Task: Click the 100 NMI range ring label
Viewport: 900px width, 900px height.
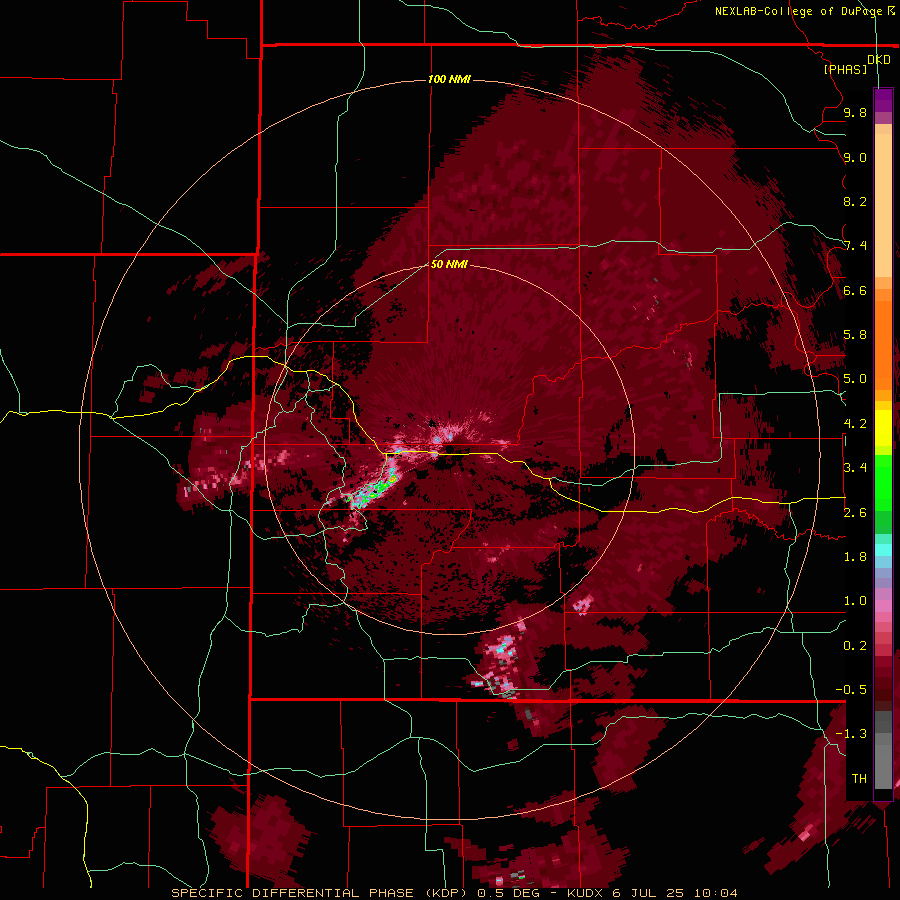Action: pyautogui.click(x=449, y=79)
